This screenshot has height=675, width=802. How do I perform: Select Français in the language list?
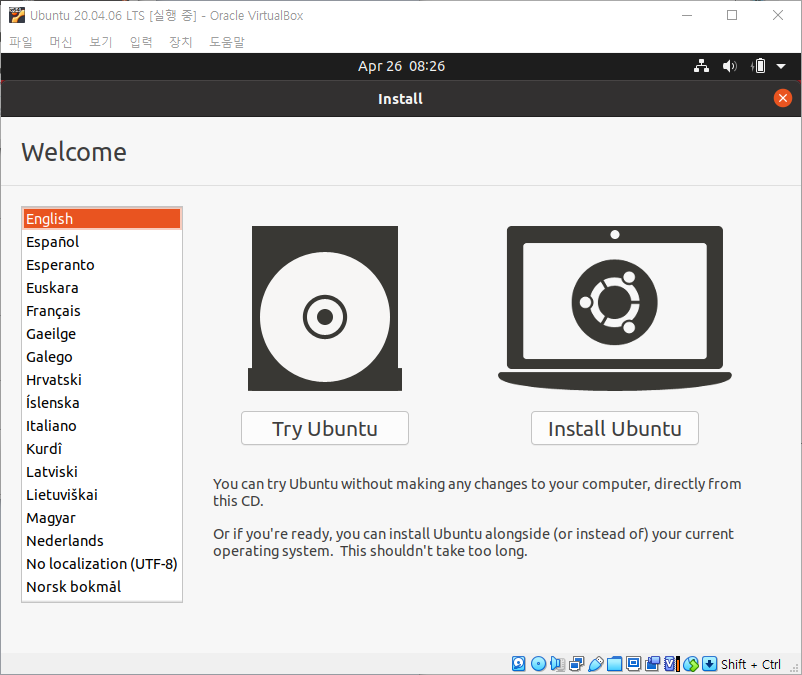pyautogui.click(x=102, y=311)
